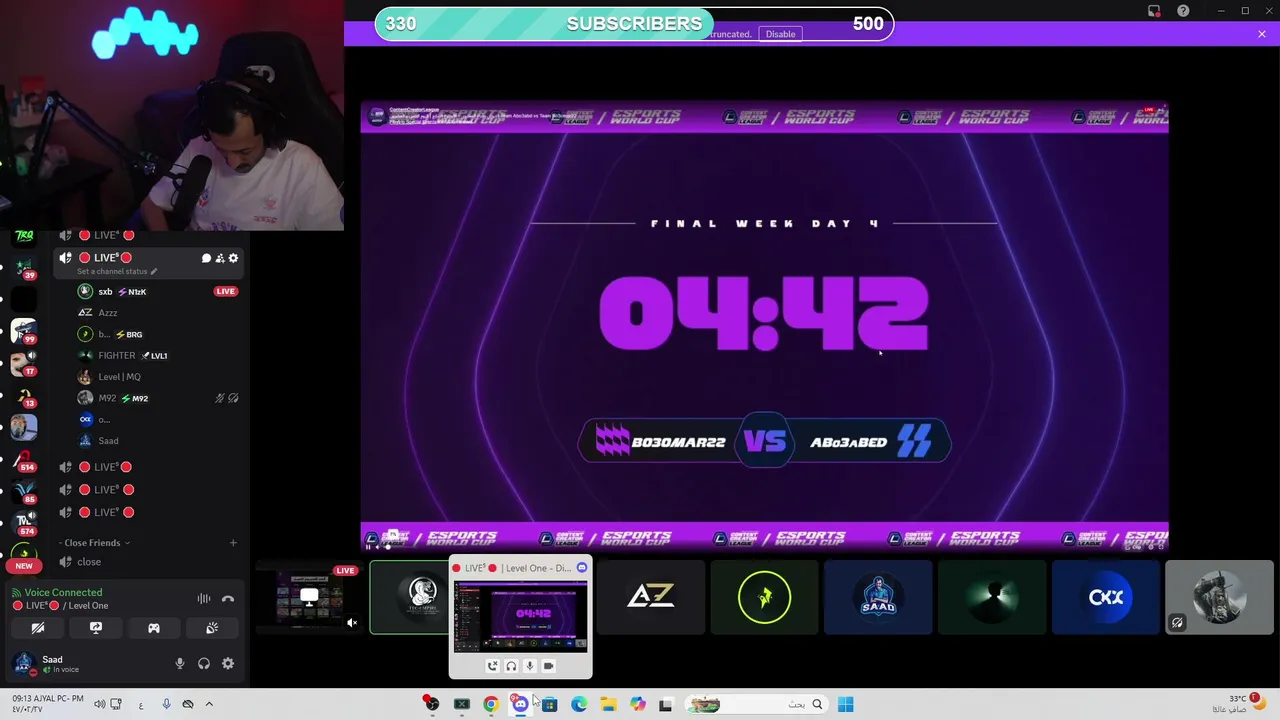This screenshot has width=1280, height=720.
Task: Join the 'close' voice channel
Action: [x=148, y=562]
